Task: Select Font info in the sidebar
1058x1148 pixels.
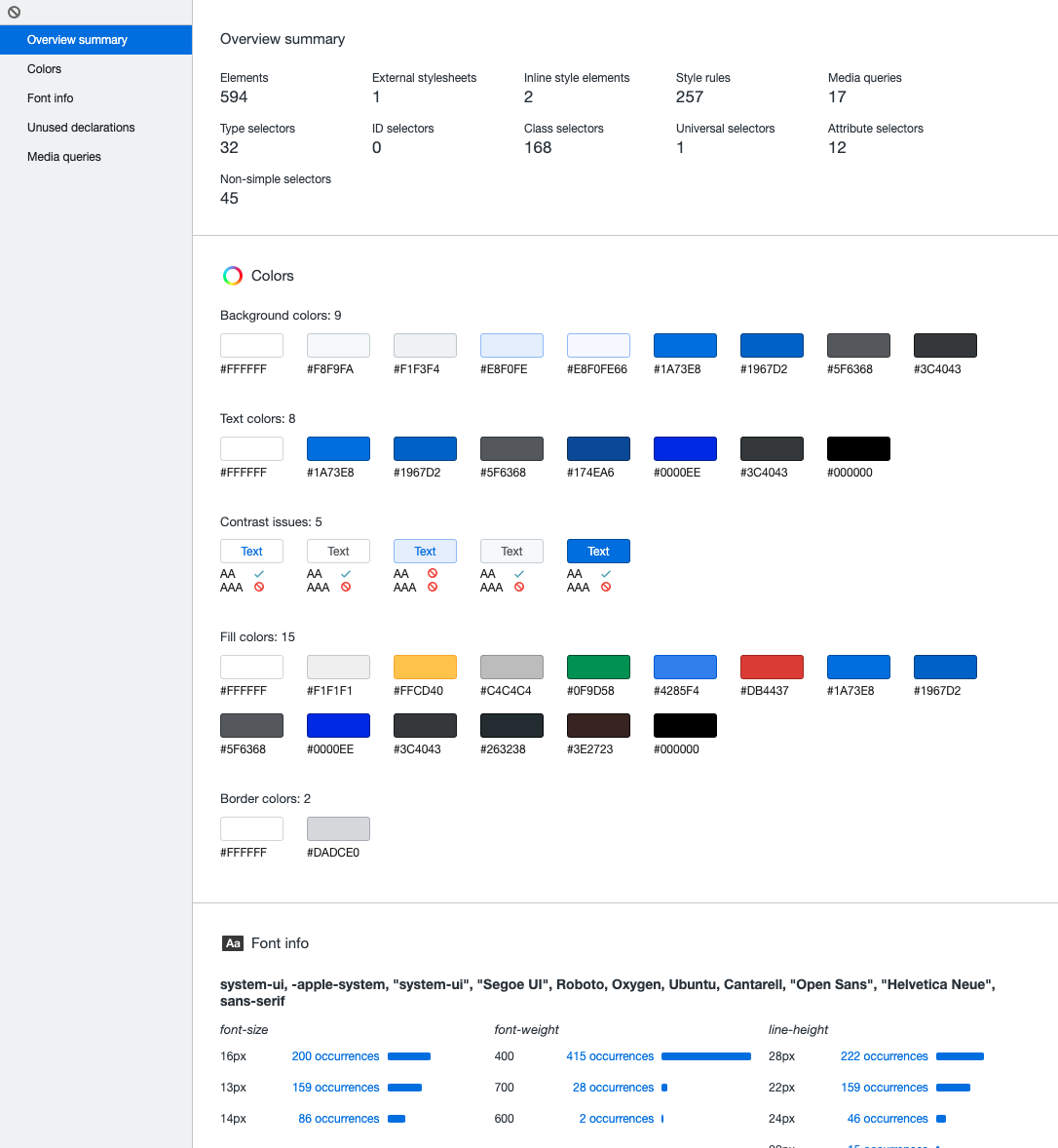Action: pos(50,98)
